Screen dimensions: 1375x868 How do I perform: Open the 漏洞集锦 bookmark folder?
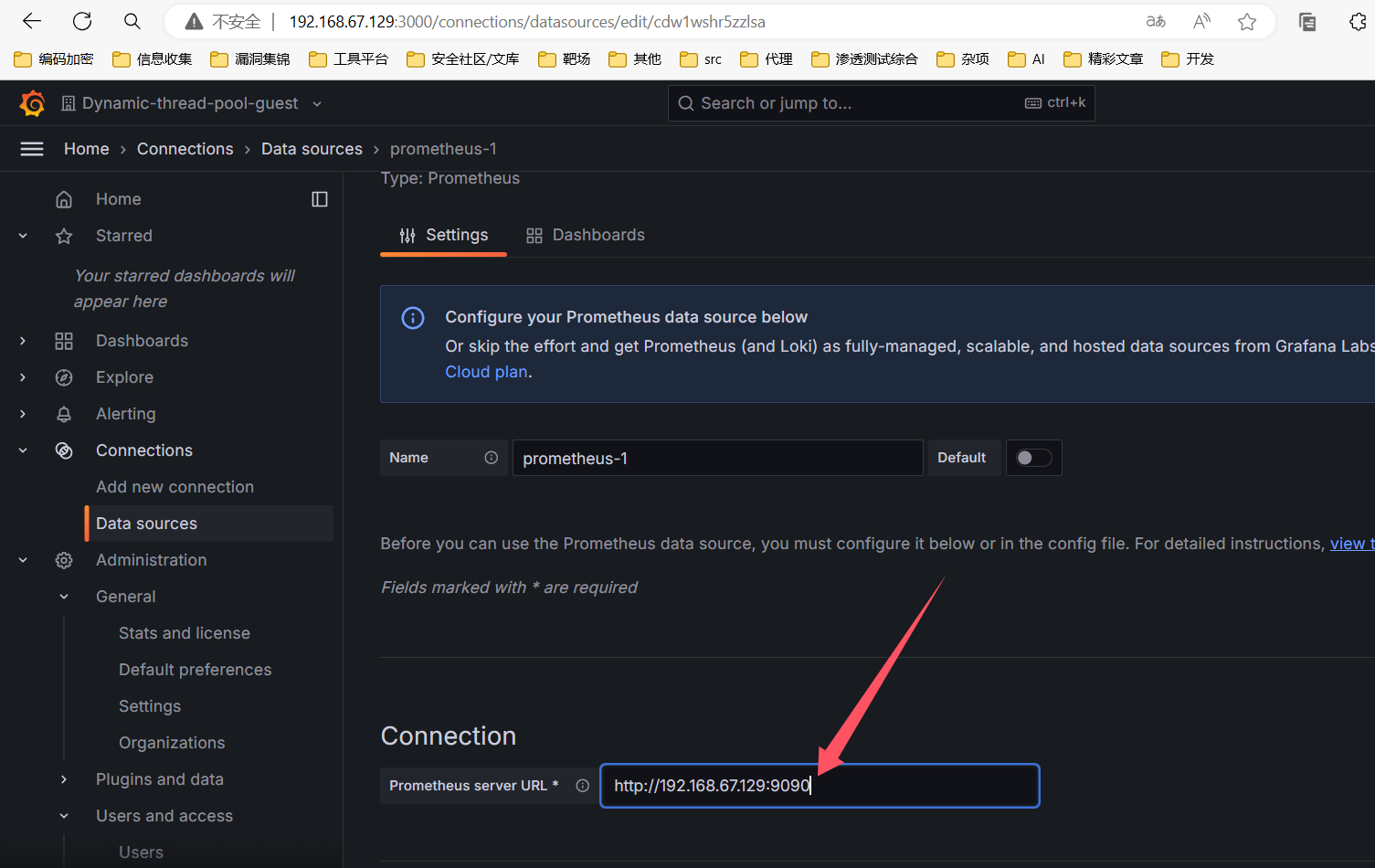coord(250,59)
